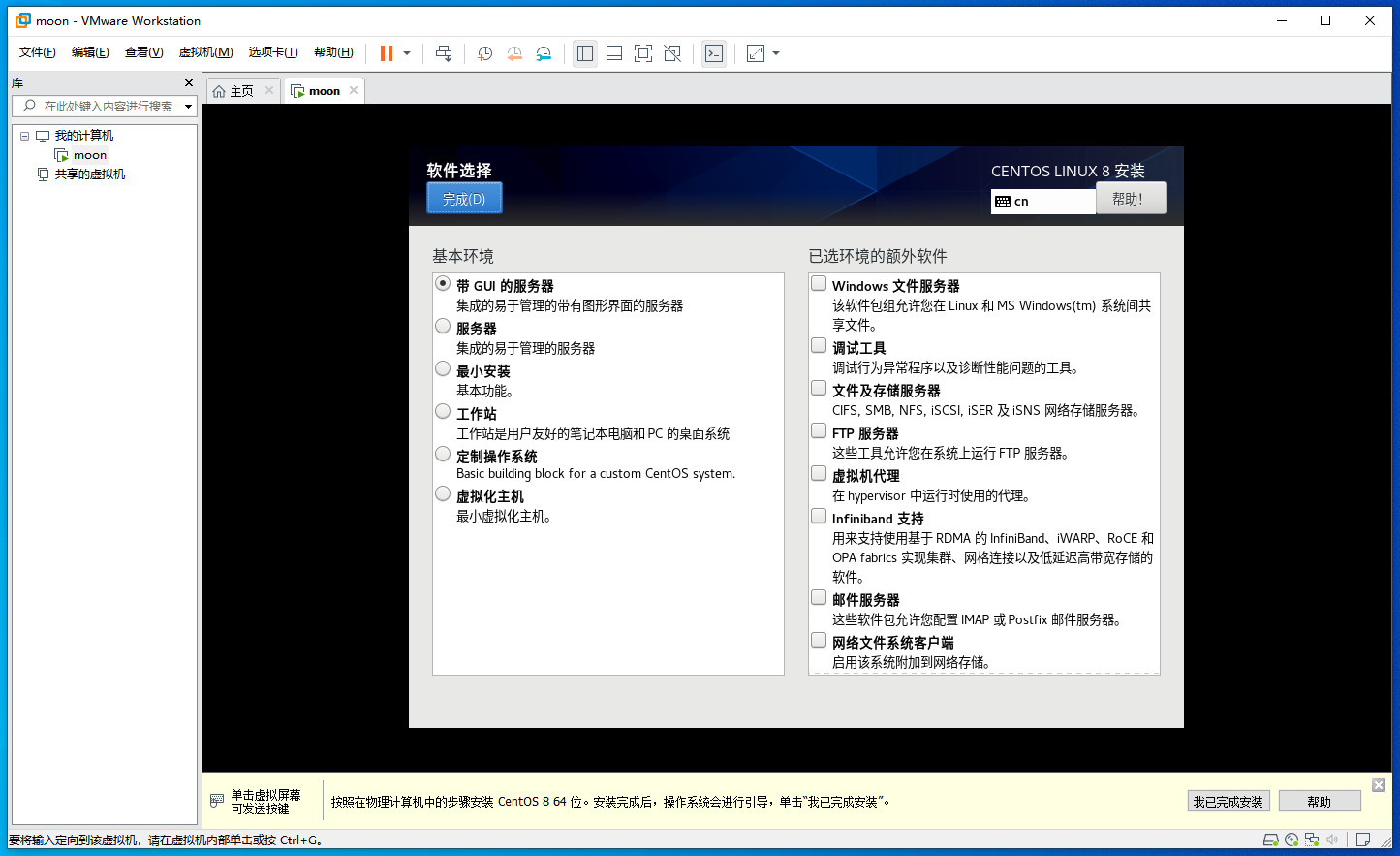Image resolution: width=1400 pixels, height=856 pixels.
Task: Check the 网络文件系统客户端 add-on
Action: pyautogui.click(x=819, y=641)
